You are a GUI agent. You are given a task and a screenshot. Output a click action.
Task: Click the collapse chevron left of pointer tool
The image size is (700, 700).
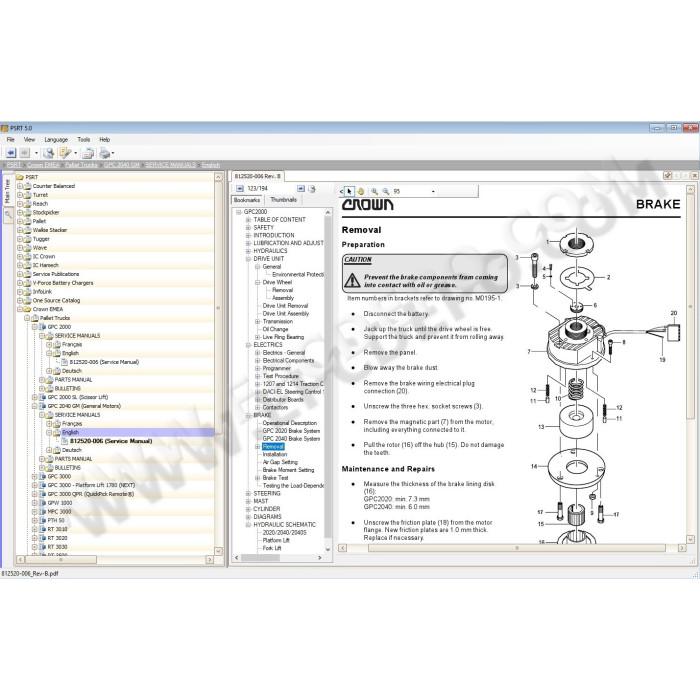342,192
